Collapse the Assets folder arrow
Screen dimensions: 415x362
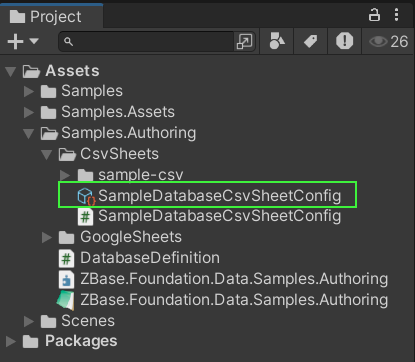point(11,71)
